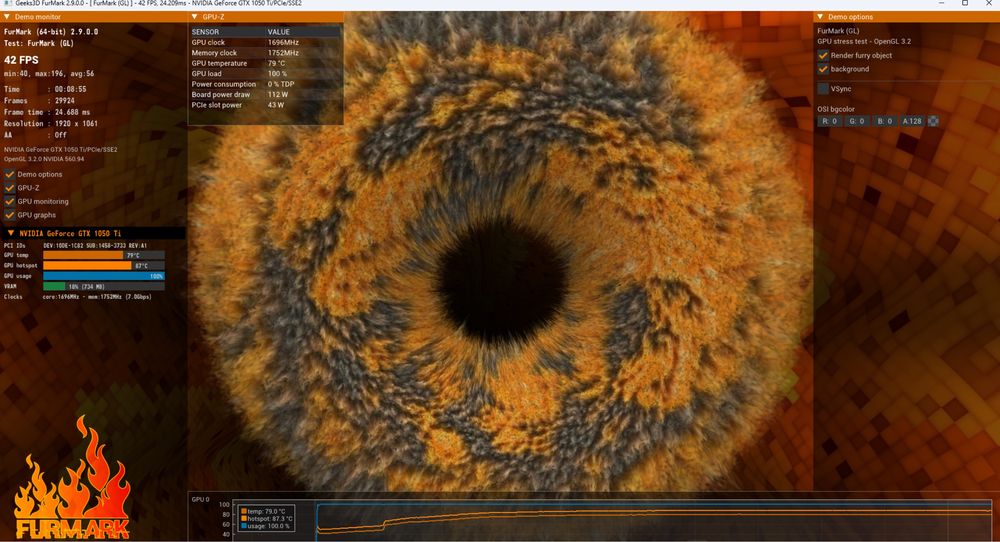Click the FurMark flame logo
Image resolution: width=1000 pixels, height=542 pixels.
(x=72, y=478)
